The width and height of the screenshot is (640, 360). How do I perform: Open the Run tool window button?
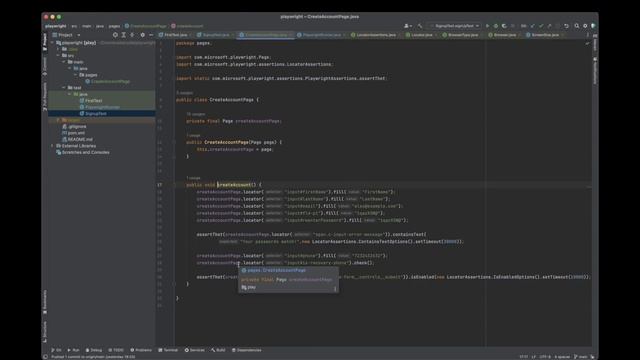pos(73,350)
